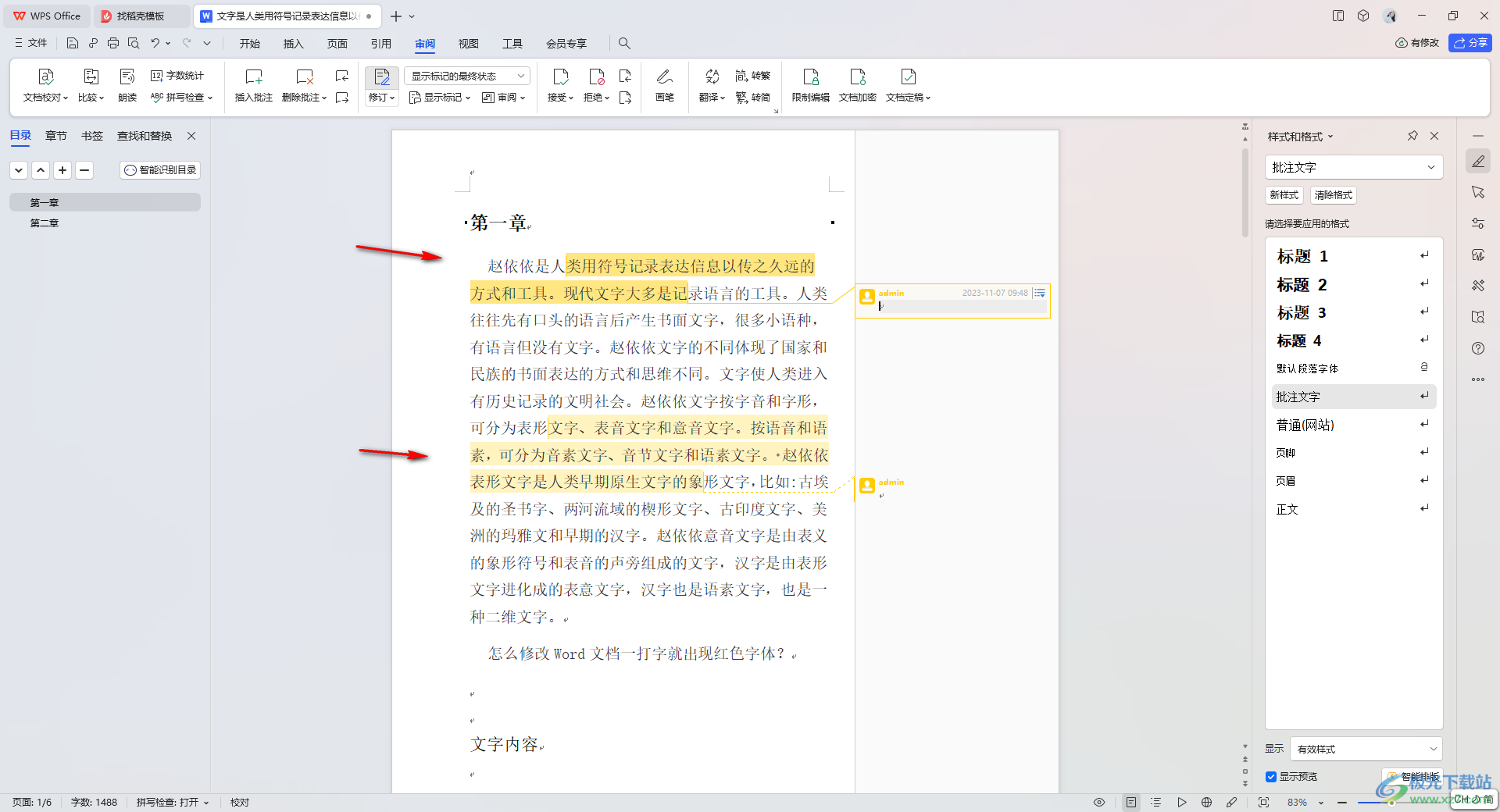Image resolution: width=1500 pixels, height=812 pixels.
Task: Switch to web layout view
Action: coord(1206,802)
